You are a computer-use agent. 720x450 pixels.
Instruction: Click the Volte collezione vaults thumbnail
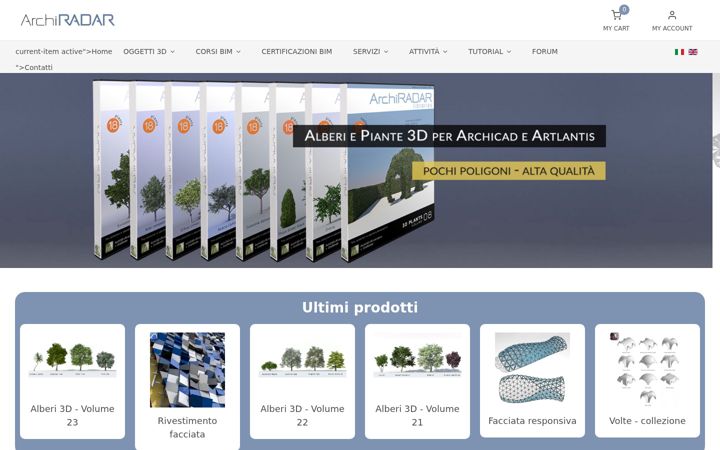coord(647,370)
